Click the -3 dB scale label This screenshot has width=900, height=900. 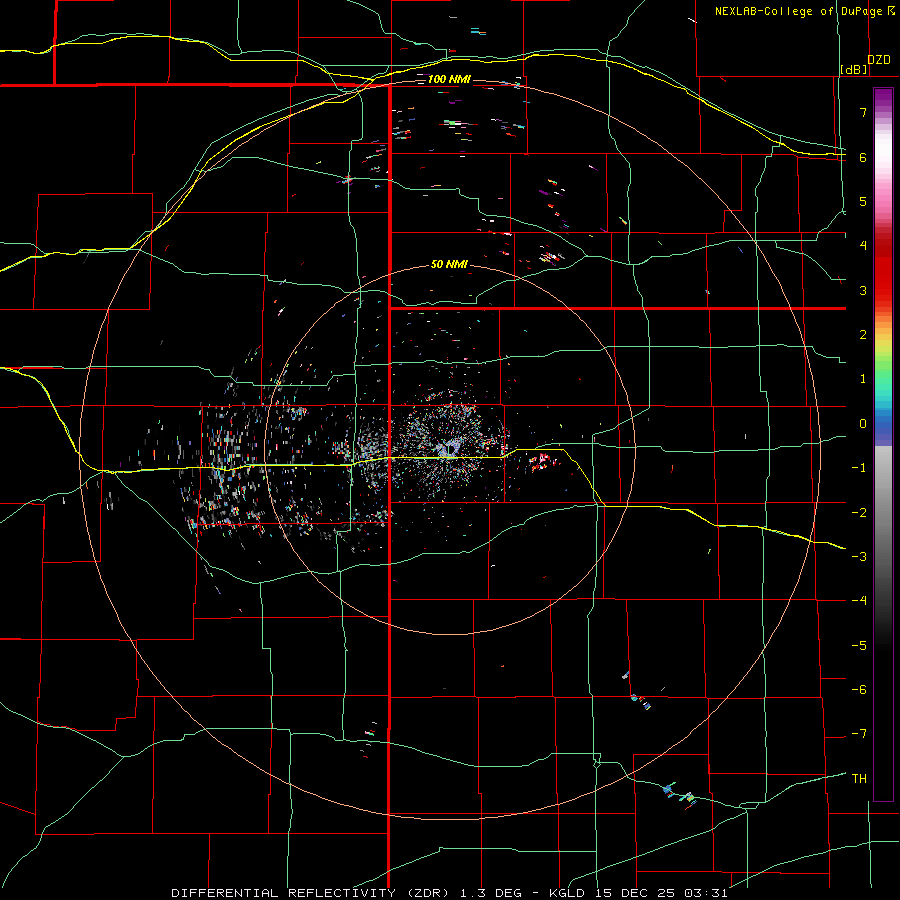[x=859, y=557]
